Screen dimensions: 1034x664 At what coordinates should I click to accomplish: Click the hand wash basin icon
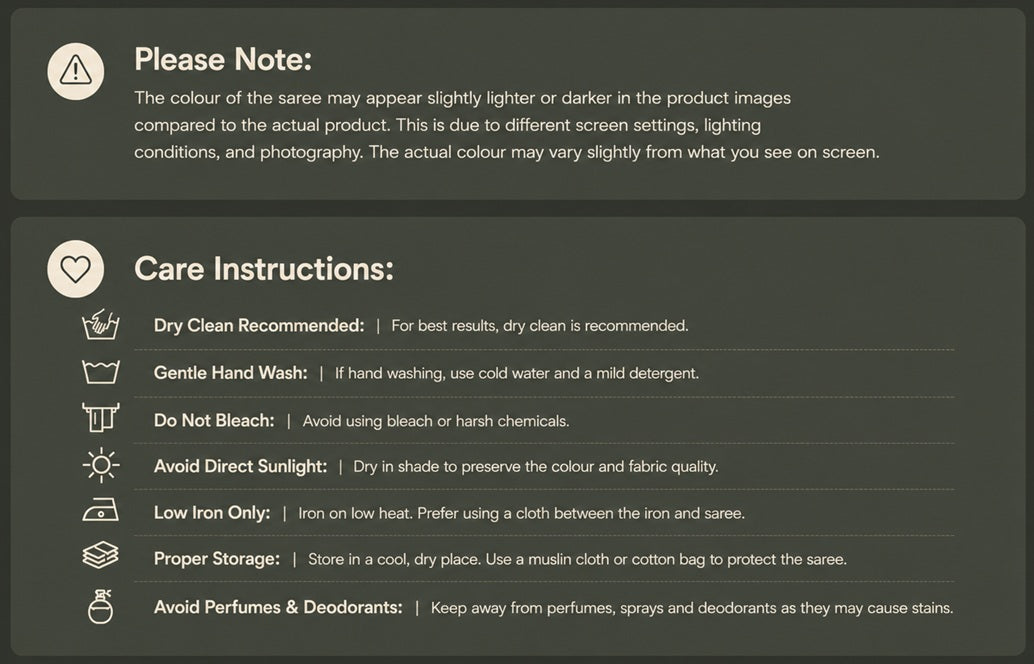[100, 324]
